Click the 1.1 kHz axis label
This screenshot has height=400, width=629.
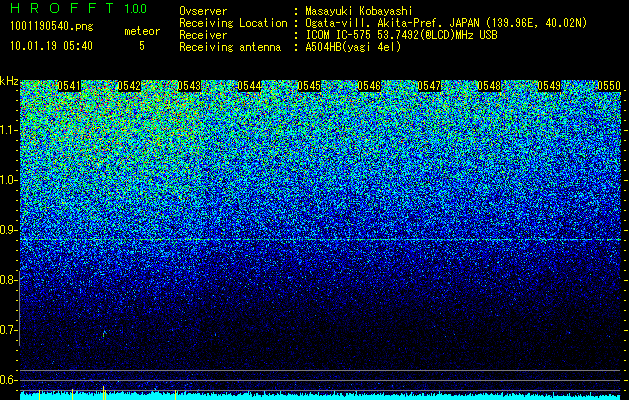click(x=8, y=130)
